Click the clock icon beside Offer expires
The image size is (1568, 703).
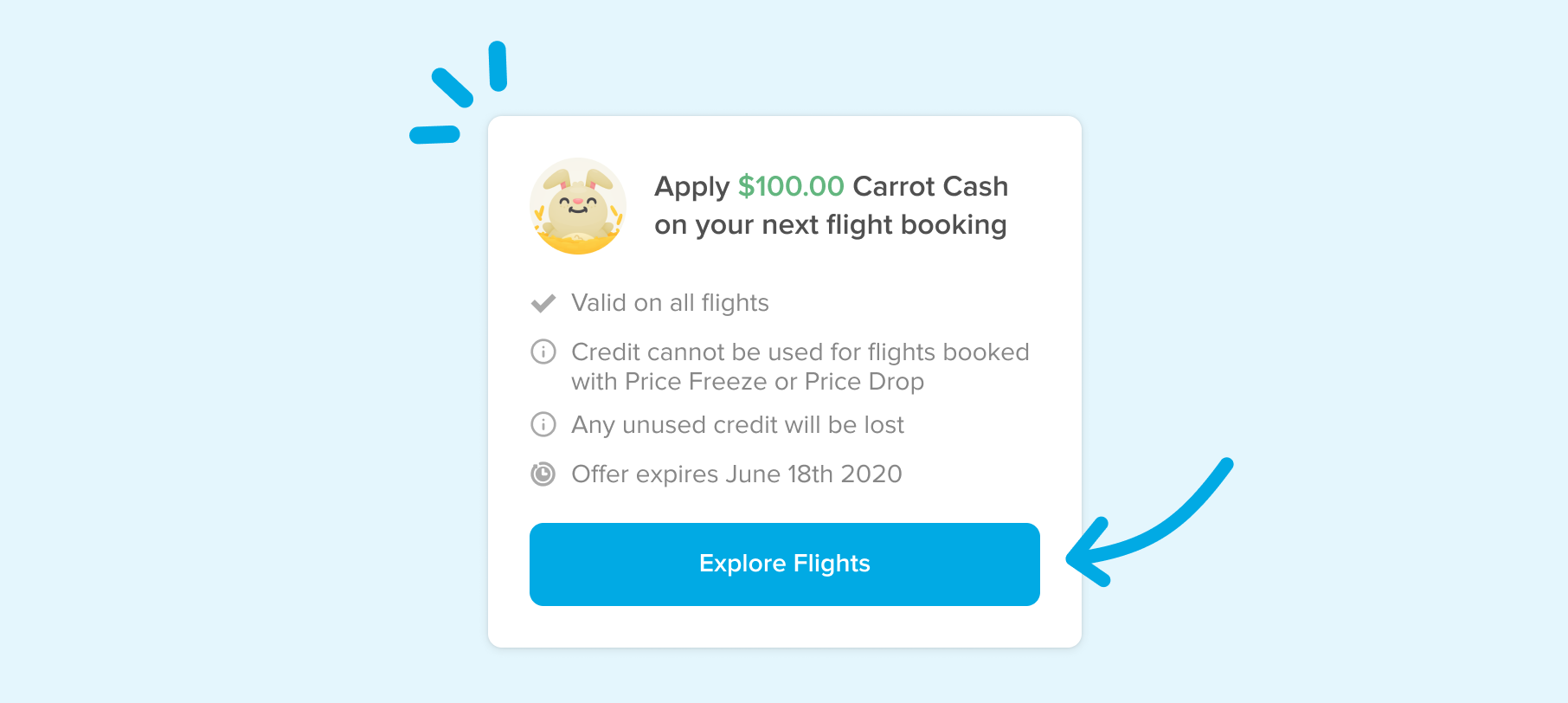[543, 474]
